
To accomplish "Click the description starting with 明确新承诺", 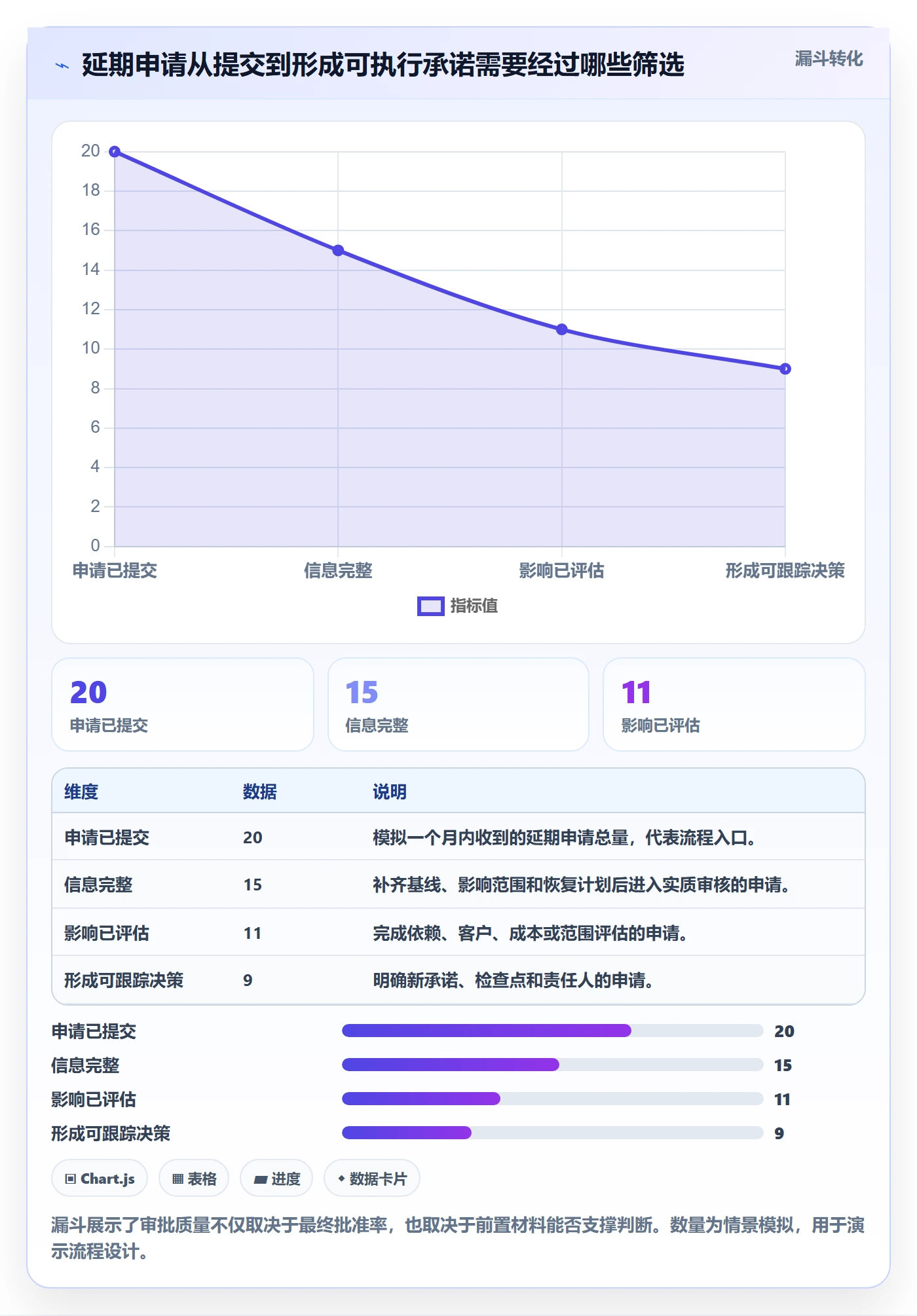I will (515, 980).
